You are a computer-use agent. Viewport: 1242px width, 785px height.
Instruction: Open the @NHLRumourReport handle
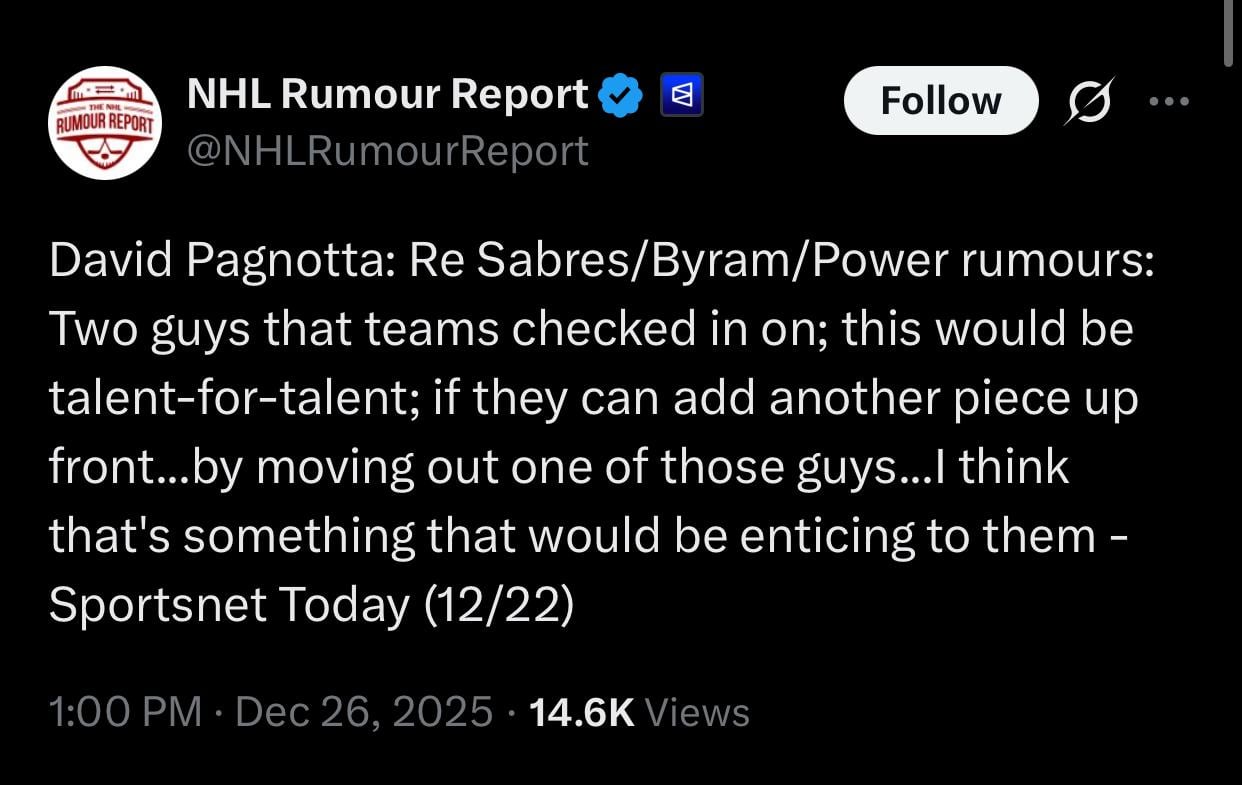tap(389, 150)
